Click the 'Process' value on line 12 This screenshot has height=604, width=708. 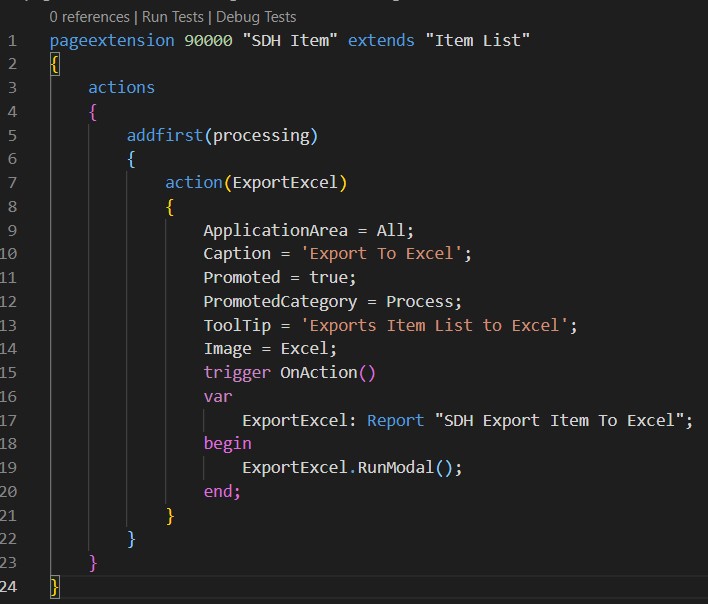pos(420,302)
